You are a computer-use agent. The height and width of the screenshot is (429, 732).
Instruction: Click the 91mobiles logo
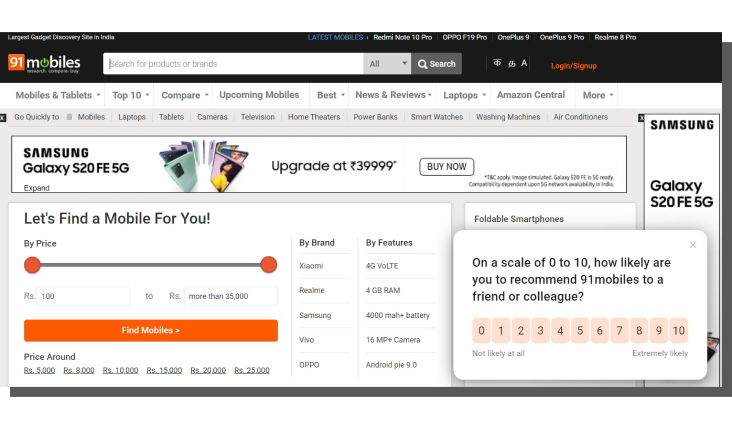pyautogui.click(x=44, y=63)
